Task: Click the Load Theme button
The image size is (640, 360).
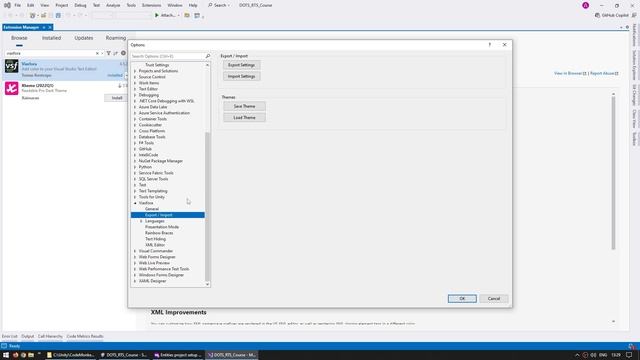Action: click(x=244, y=118)
